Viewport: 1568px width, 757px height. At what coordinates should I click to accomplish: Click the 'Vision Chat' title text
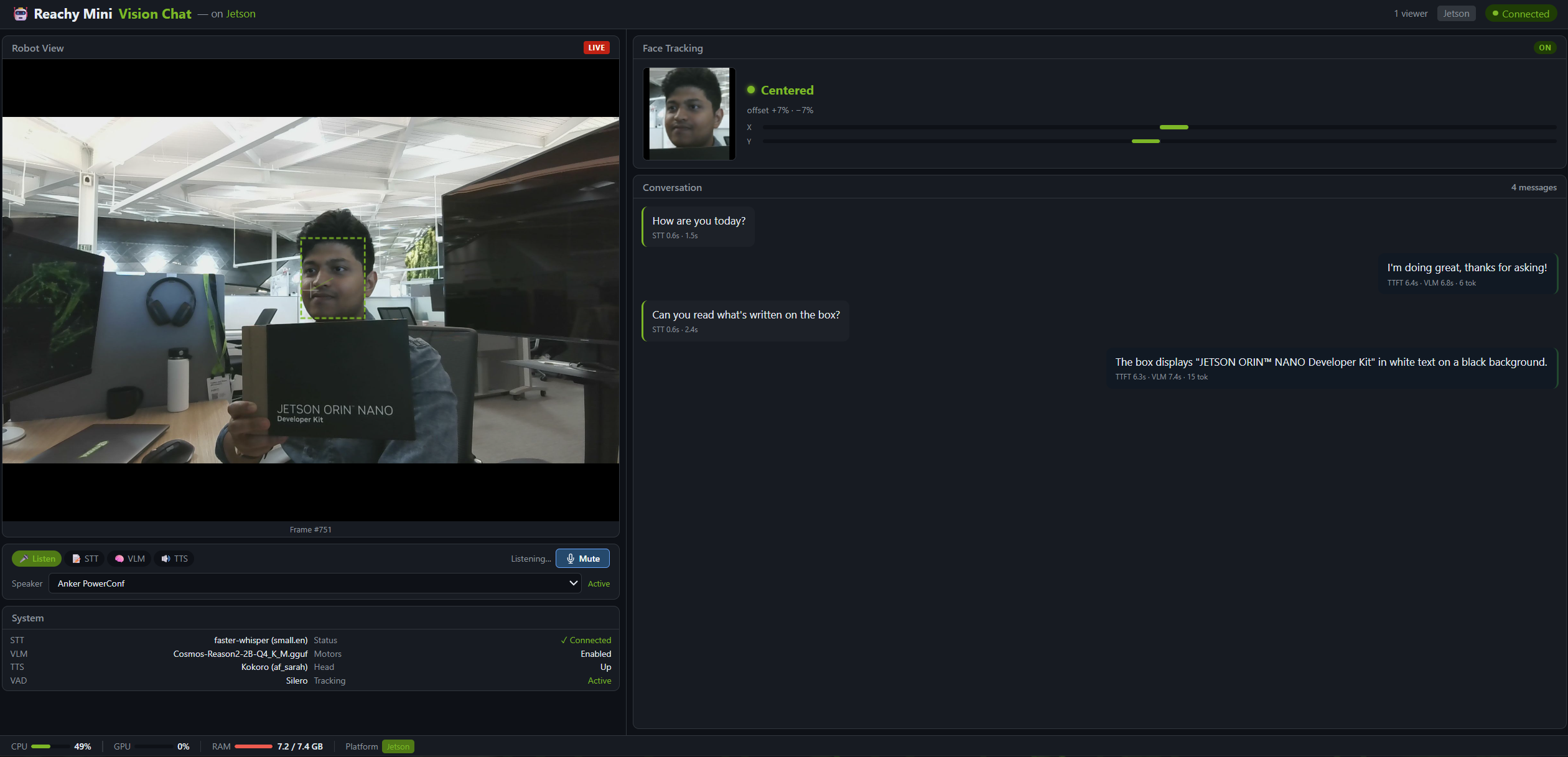155,14
